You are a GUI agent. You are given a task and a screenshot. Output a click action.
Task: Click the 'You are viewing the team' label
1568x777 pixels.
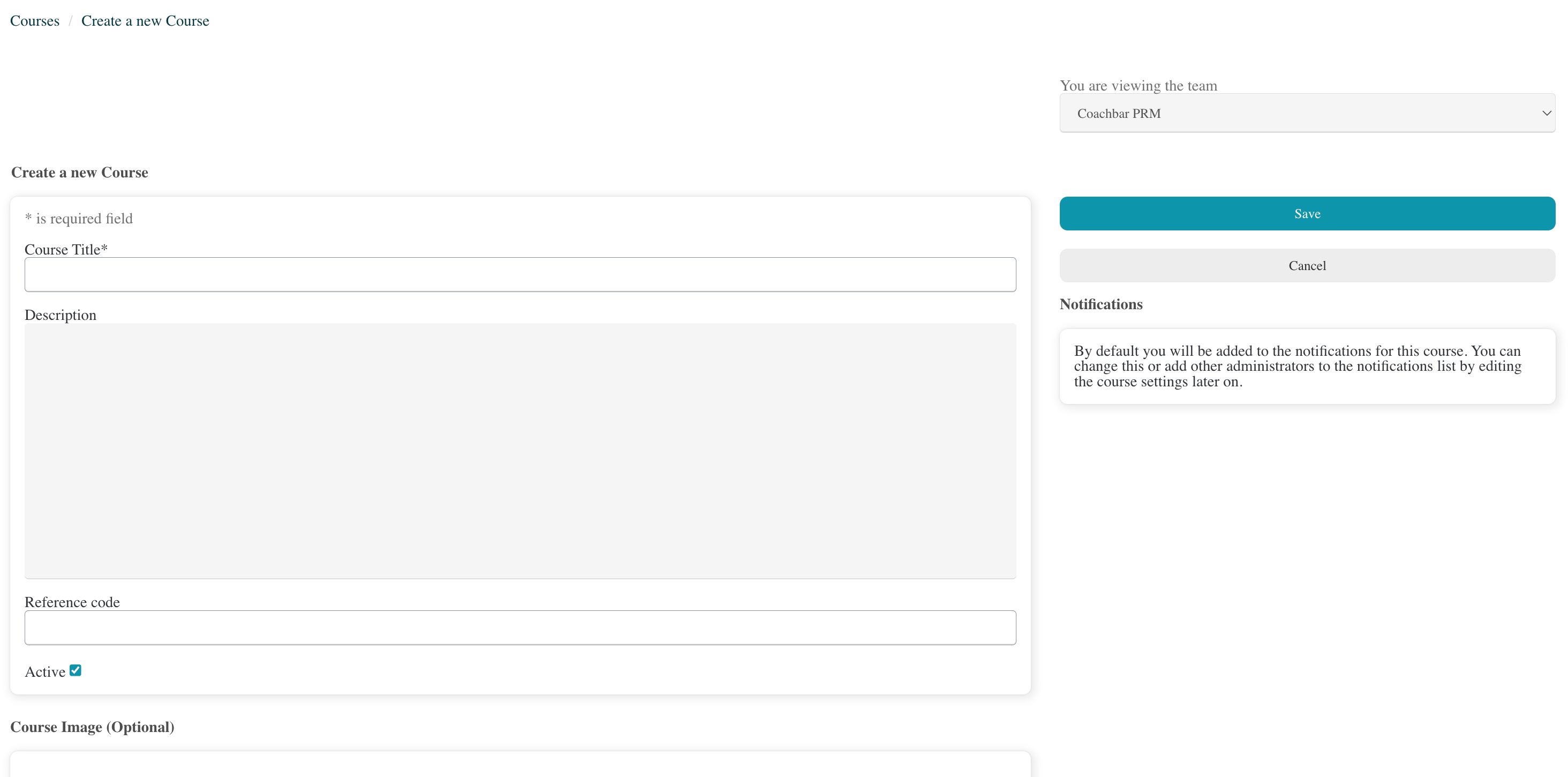(x=1139, y=86)
